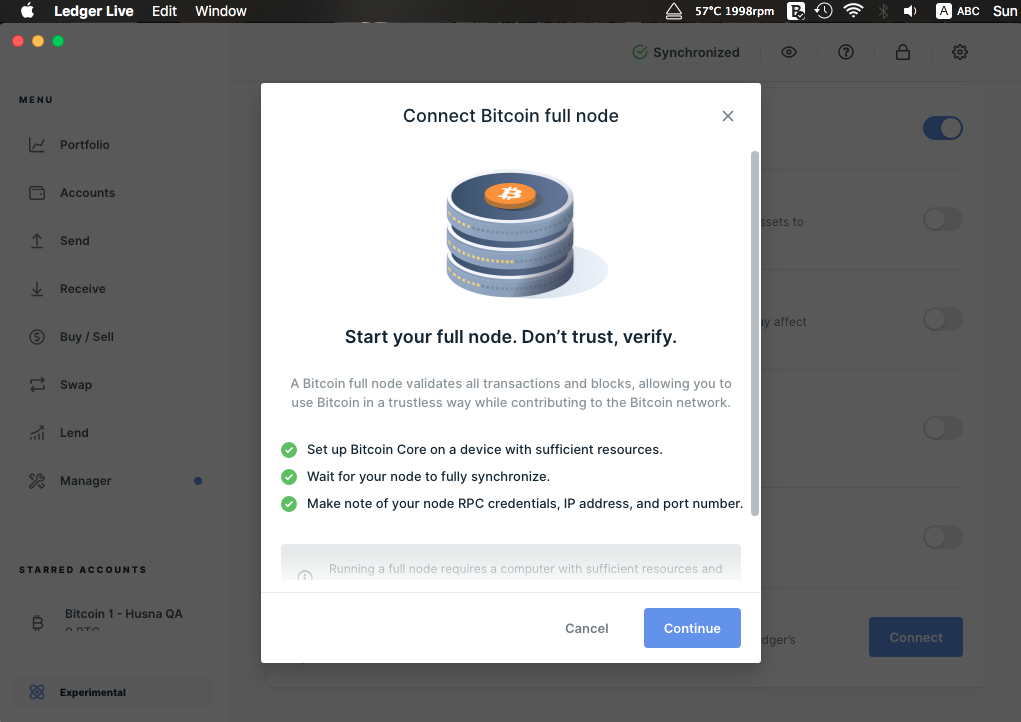Click the Accounts wallet icon
Image resolution: width=1021 pixels, height=722 pixels.
pos(37,193)
